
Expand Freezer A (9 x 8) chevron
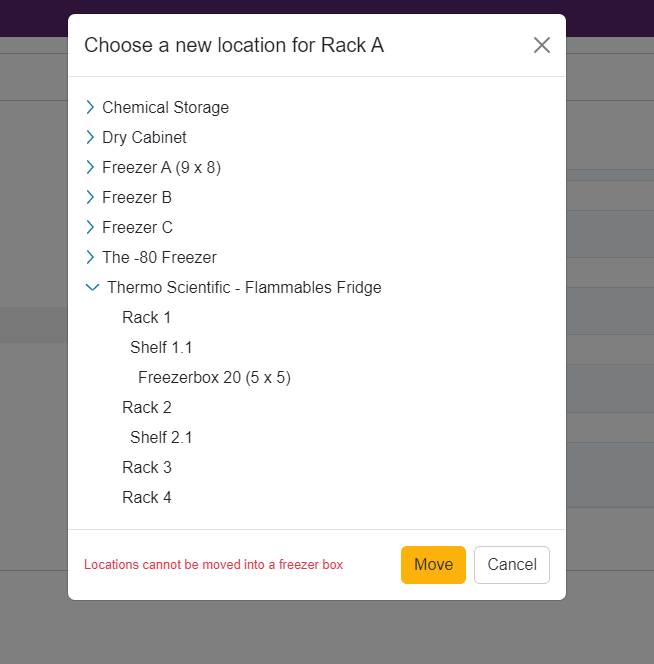click(x=90, y=167)
